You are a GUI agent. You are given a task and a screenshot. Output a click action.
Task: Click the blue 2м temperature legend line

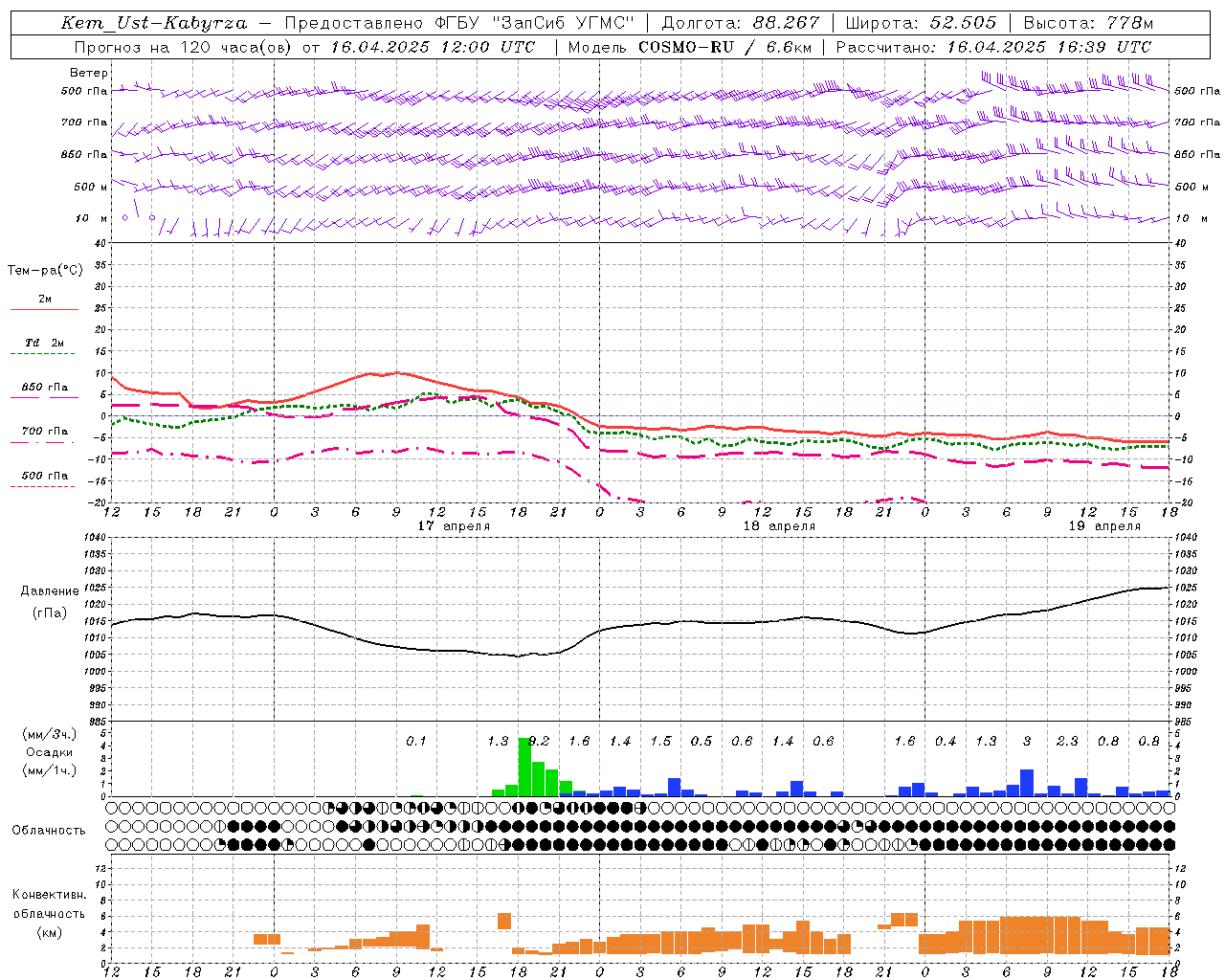tap(44, 309)
